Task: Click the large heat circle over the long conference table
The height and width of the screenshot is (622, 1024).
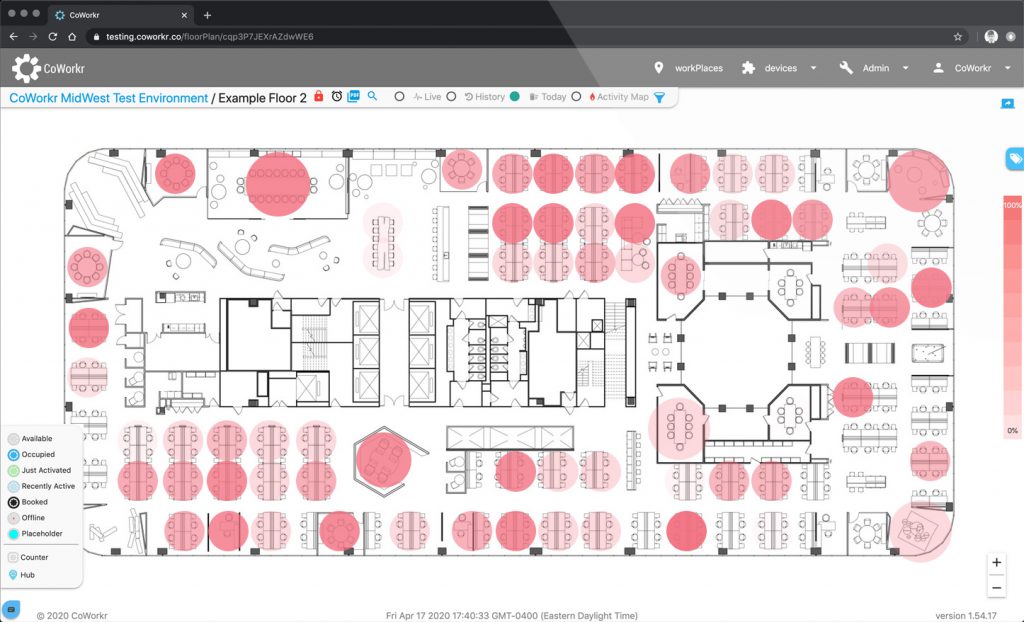Action: tap(278, 185)
